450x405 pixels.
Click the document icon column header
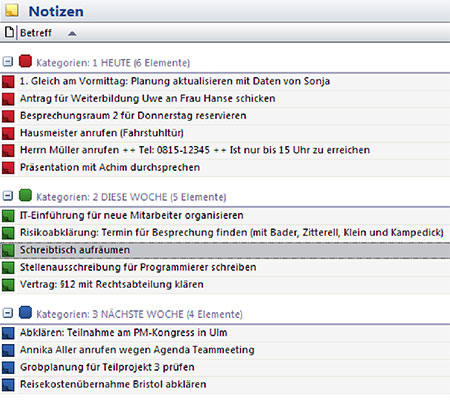point(9,32)
